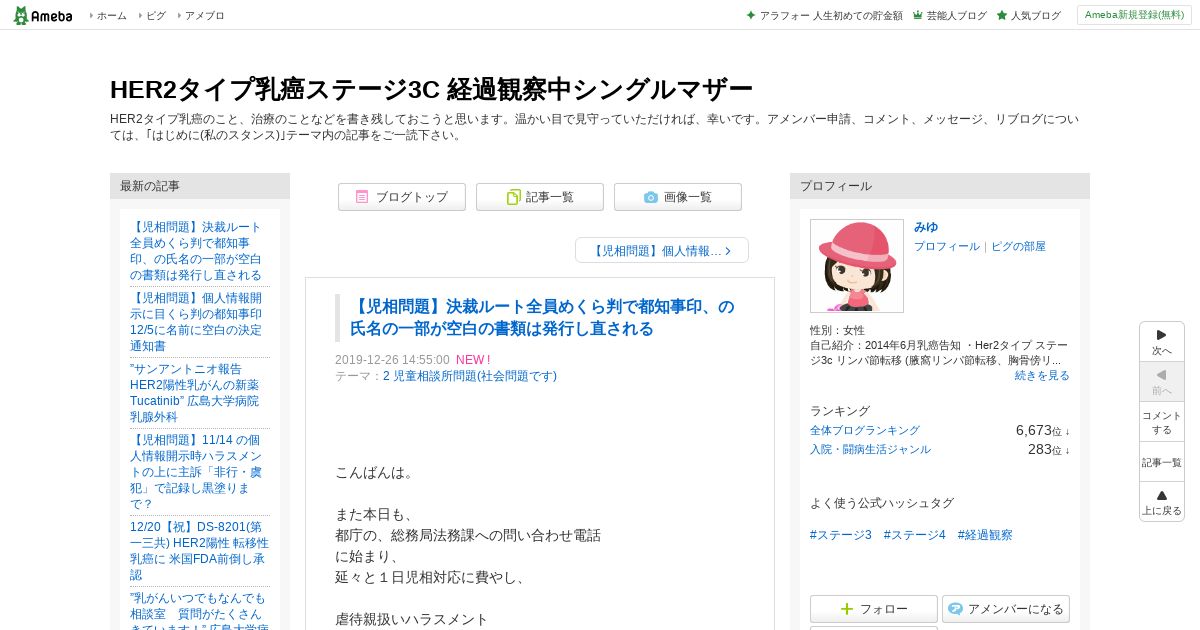Open みゆ profile name link

coord(926,227)
